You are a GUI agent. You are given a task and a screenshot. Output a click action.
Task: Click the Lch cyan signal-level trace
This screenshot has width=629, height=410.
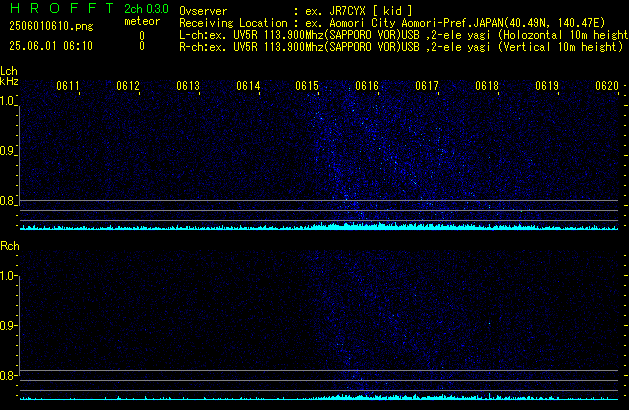pos(319,226)
